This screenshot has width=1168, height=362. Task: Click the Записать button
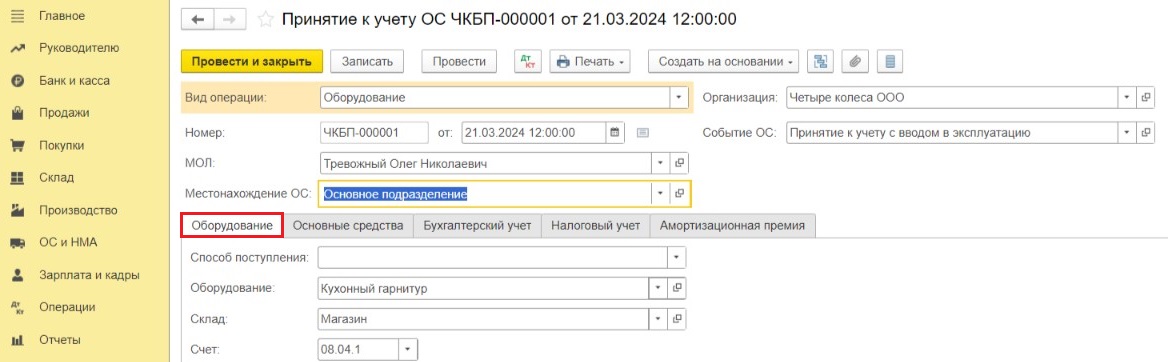[366, 62]
